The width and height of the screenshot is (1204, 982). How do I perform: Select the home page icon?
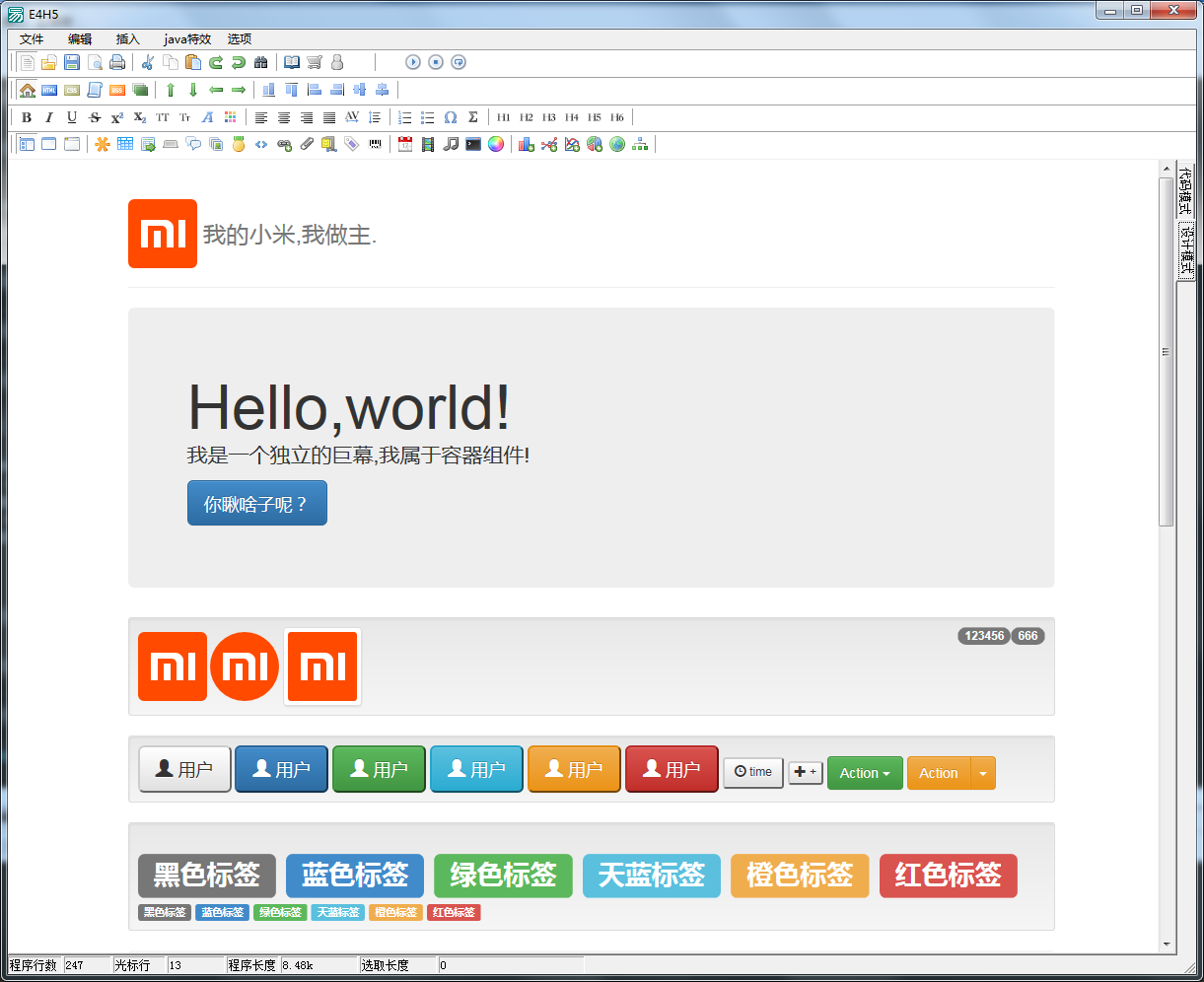pyautogui.click(x=28, y=90)
